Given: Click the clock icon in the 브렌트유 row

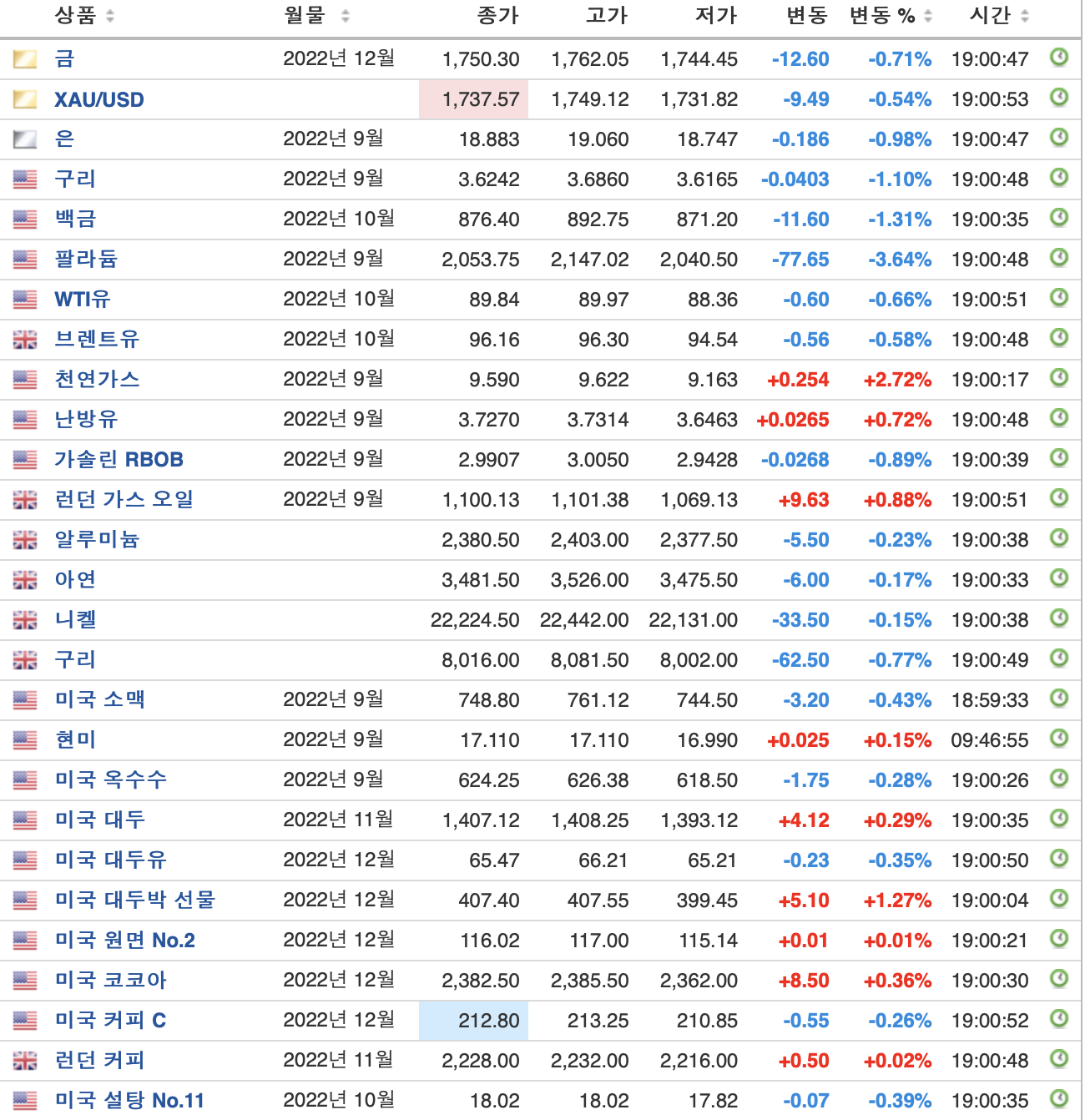Looking at the screenshot, I should (1059, 338).
